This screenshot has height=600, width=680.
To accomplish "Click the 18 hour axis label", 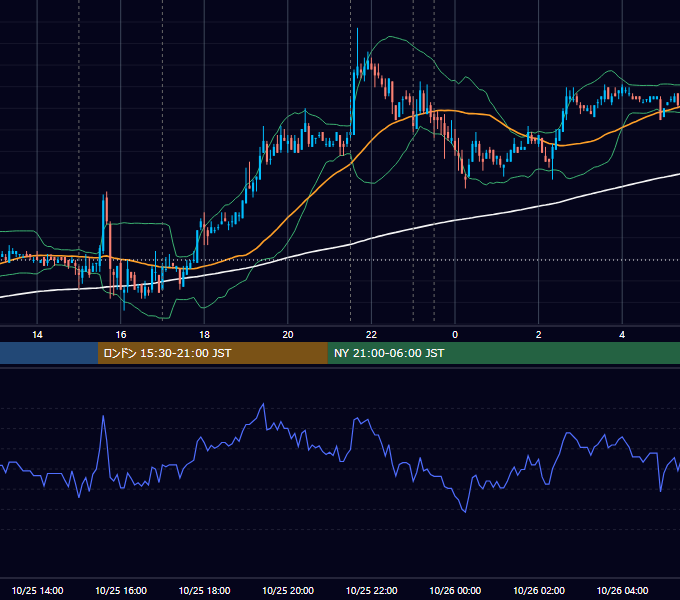I will point(204,335).
